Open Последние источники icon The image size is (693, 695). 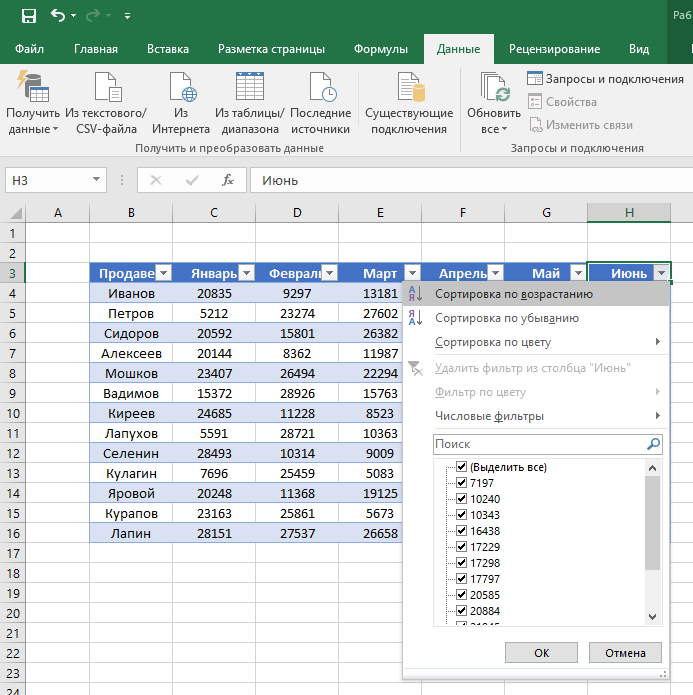point(322,87)
